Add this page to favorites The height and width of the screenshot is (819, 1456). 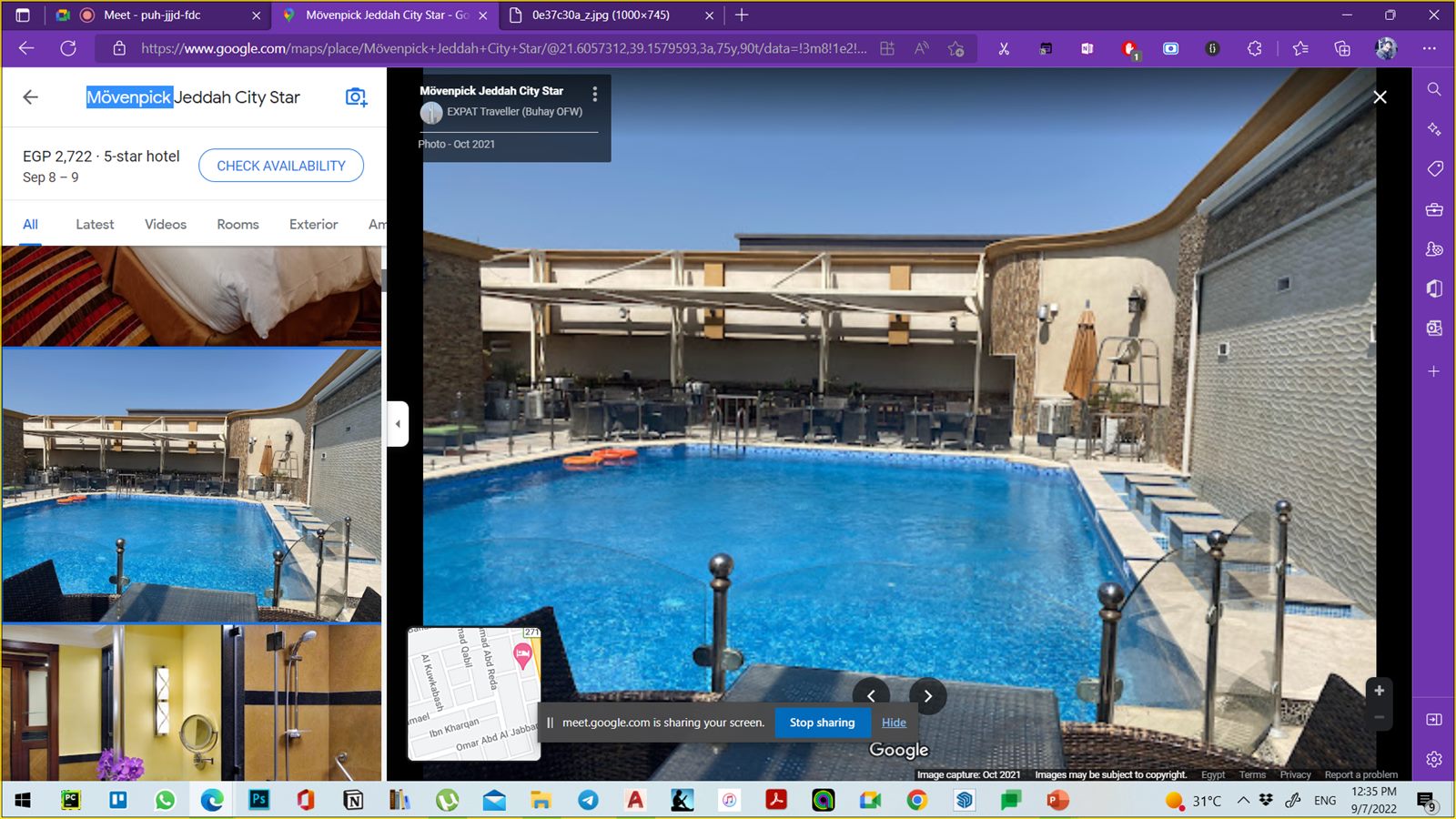tap(955, 48)
